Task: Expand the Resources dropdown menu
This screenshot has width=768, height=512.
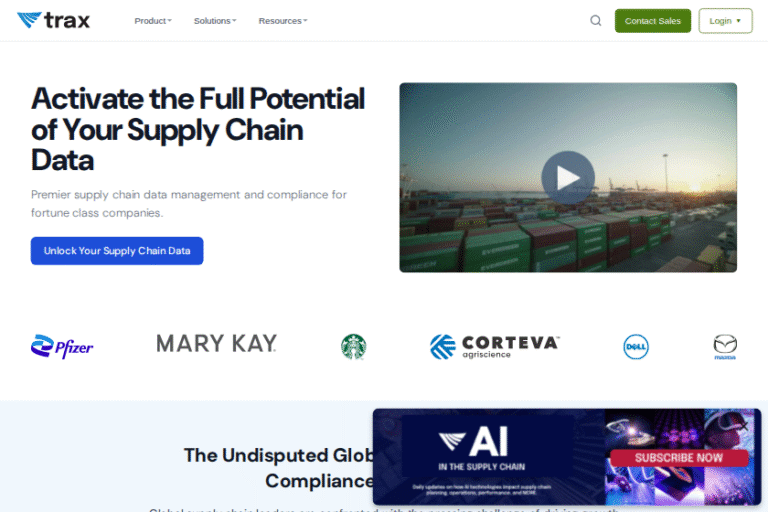Action: [x=283, y=21]
